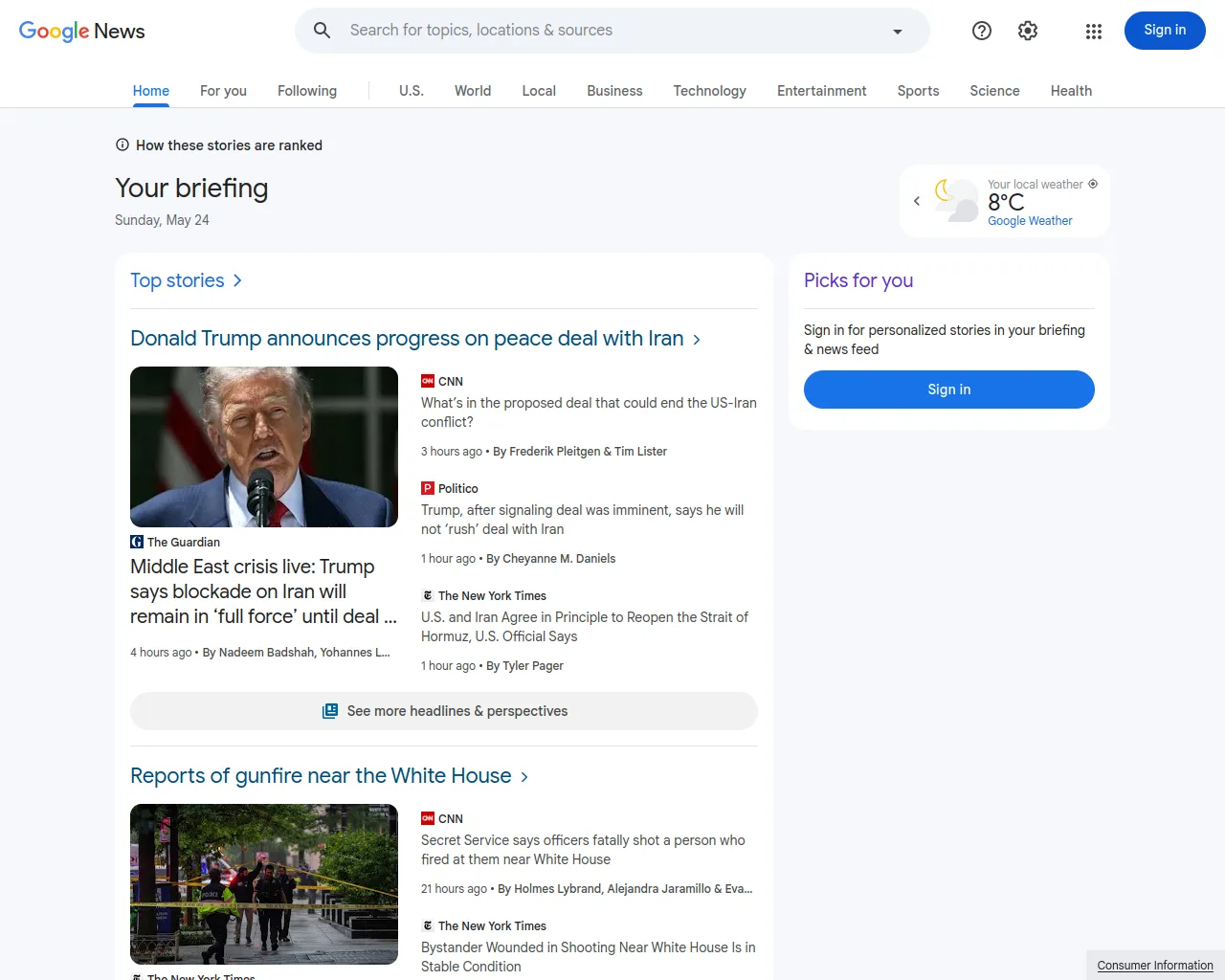Select the Home tab
The width and height of the screenshot is (1225, 980).
click(151, 91)
